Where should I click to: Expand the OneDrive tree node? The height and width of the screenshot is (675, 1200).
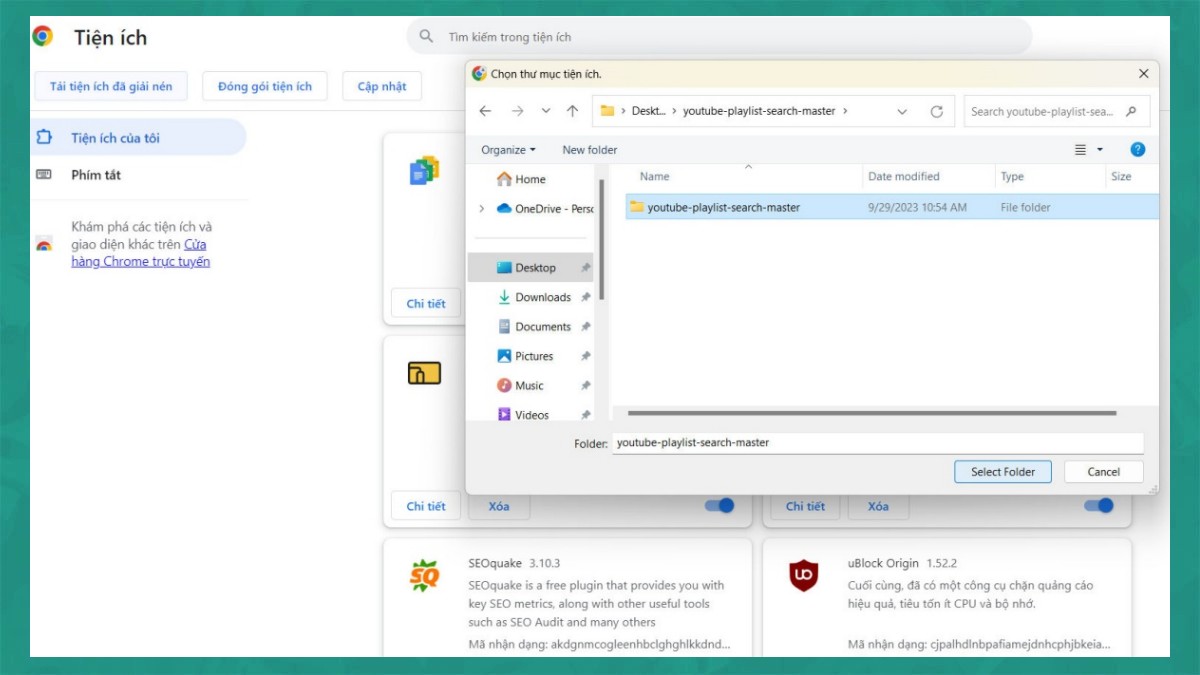tap(482, 209)
